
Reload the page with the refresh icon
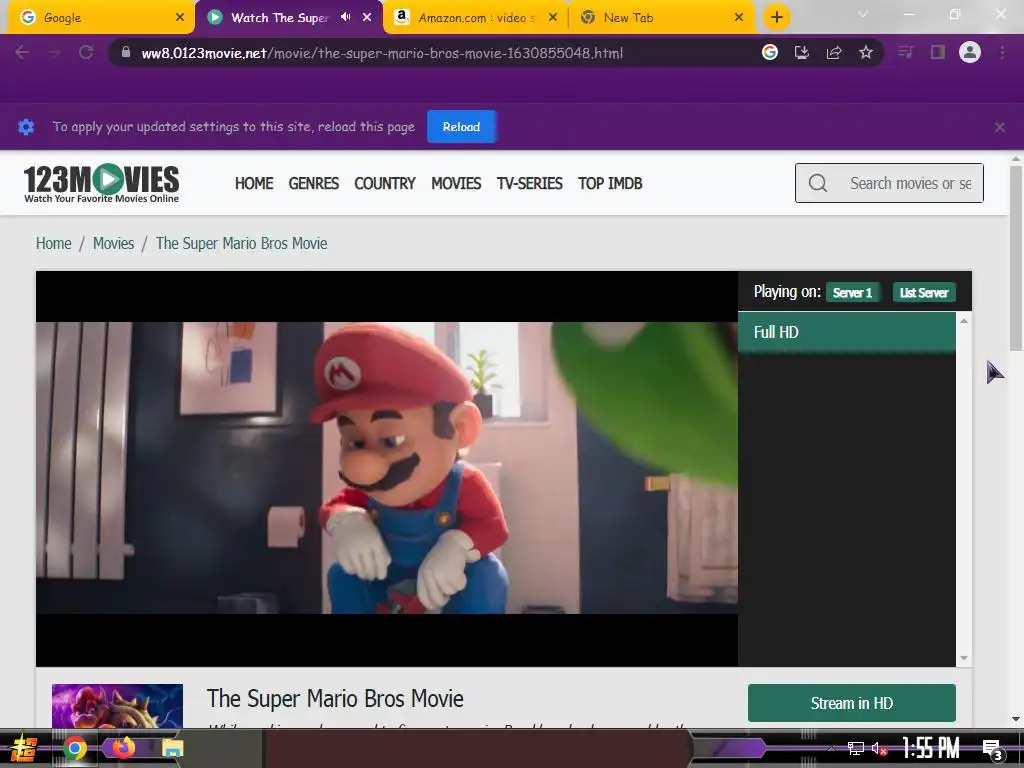tap(86, 52)
